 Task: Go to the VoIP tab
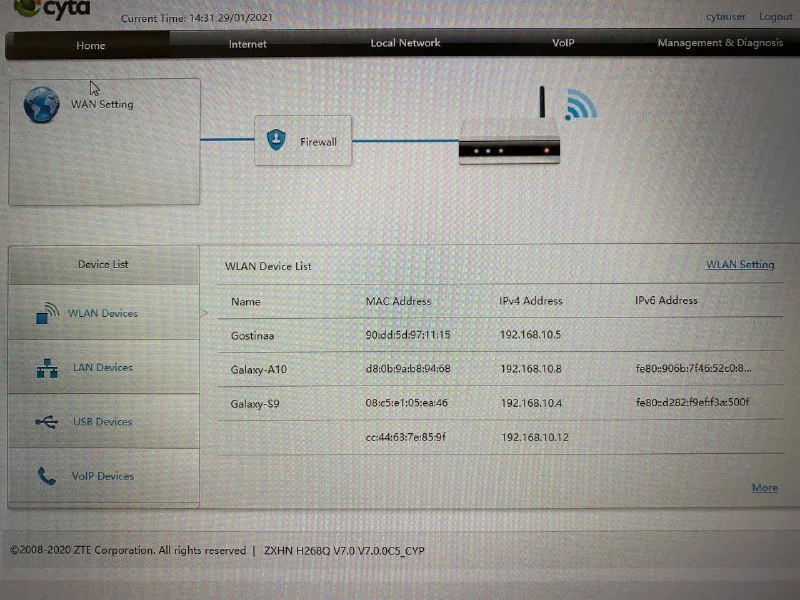click(563, 43)
